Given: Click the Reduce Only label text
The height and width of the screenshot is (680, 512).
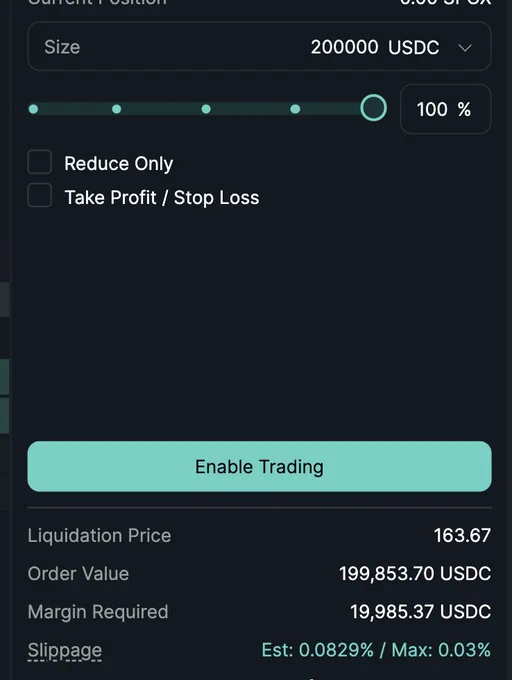Looking at the screenshot, I should coord(119,163).
